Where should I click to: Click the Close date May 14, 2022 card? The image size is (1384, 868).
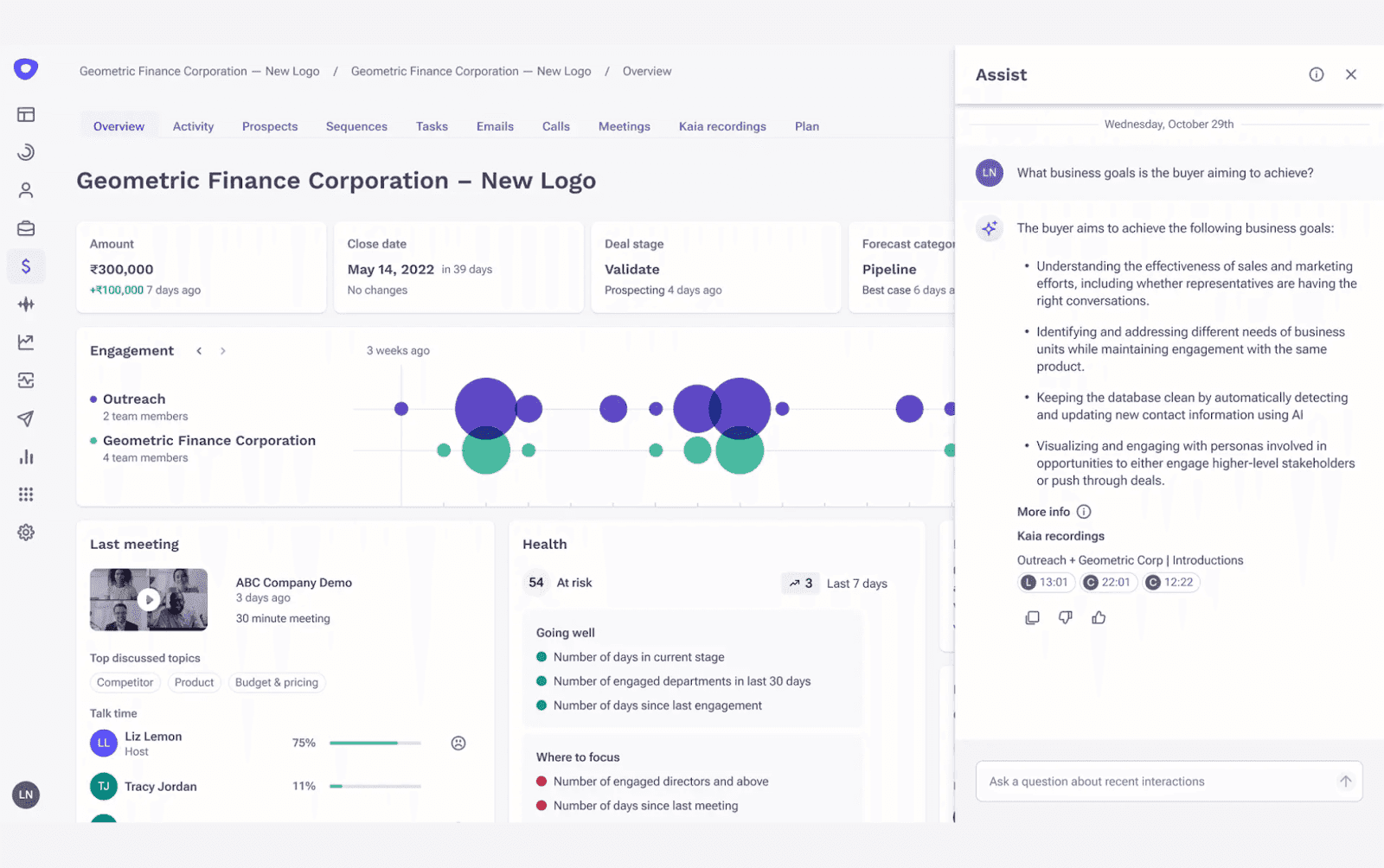458,267
